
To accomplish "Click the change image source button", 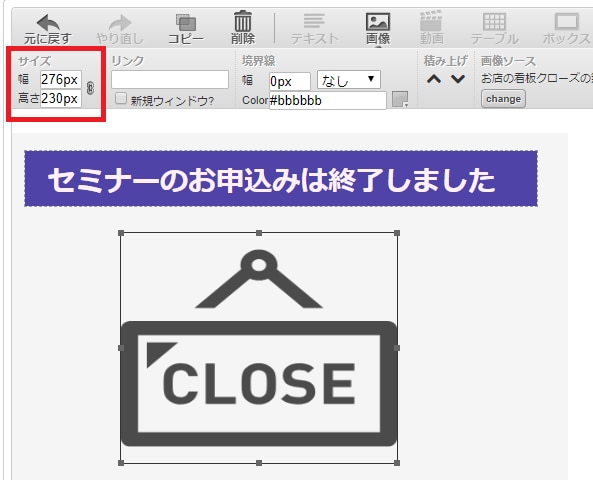I will [503, 99].
